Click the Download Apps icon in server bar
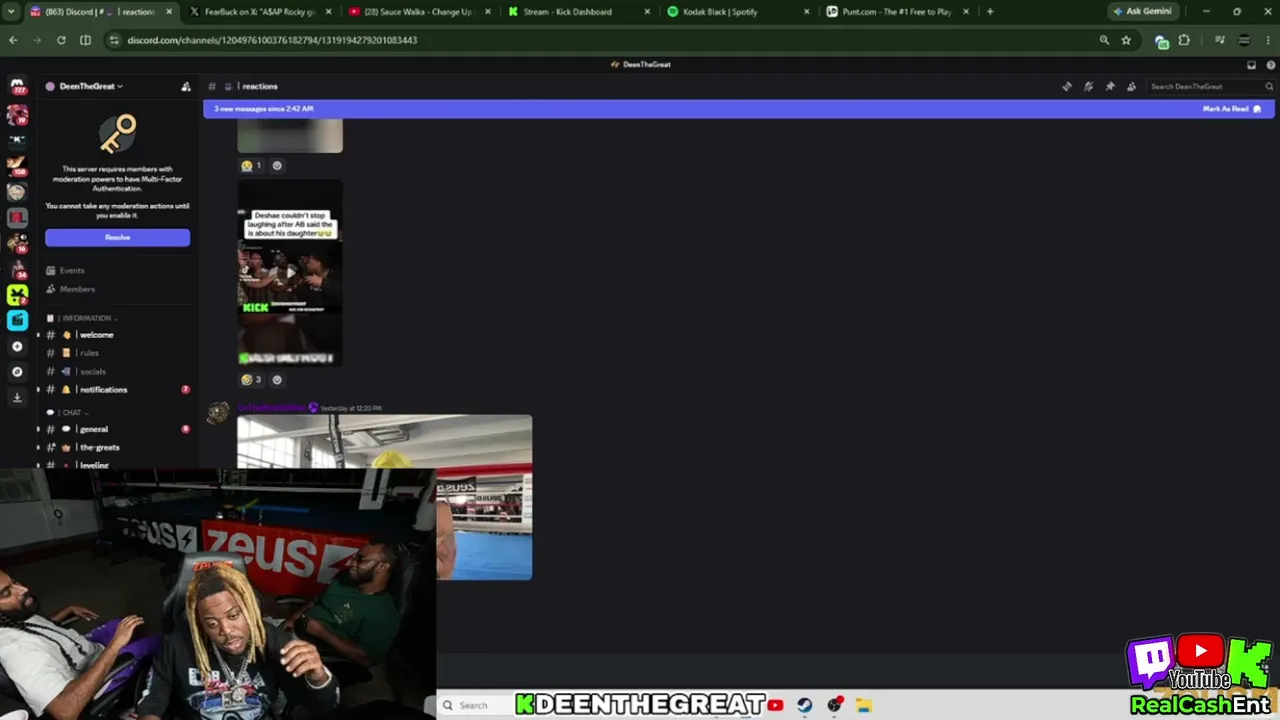This screenshot has height=720, width=1280. tap(17, 397)
